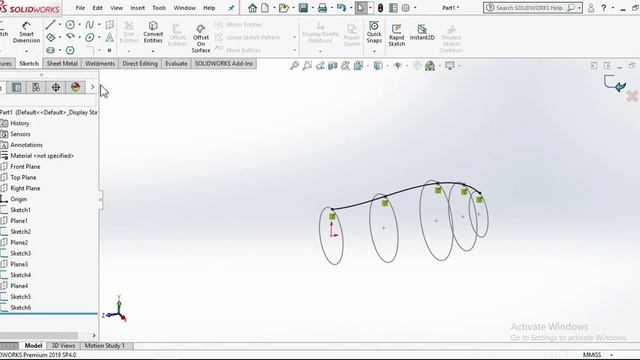Click the user login icon
Screen dimensions: 640x360
(591, 8)
